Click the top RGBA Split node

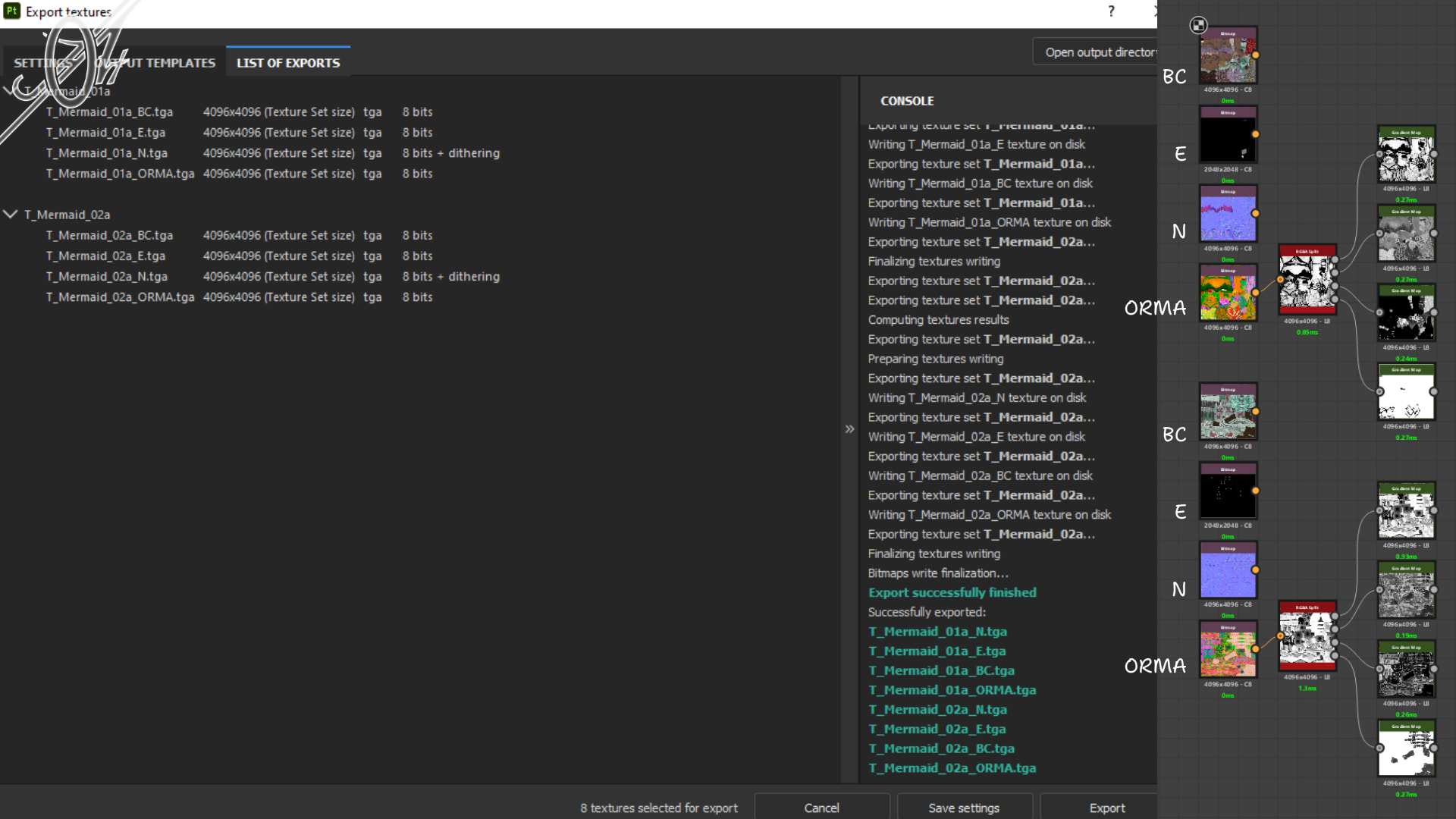[1307, 282]
